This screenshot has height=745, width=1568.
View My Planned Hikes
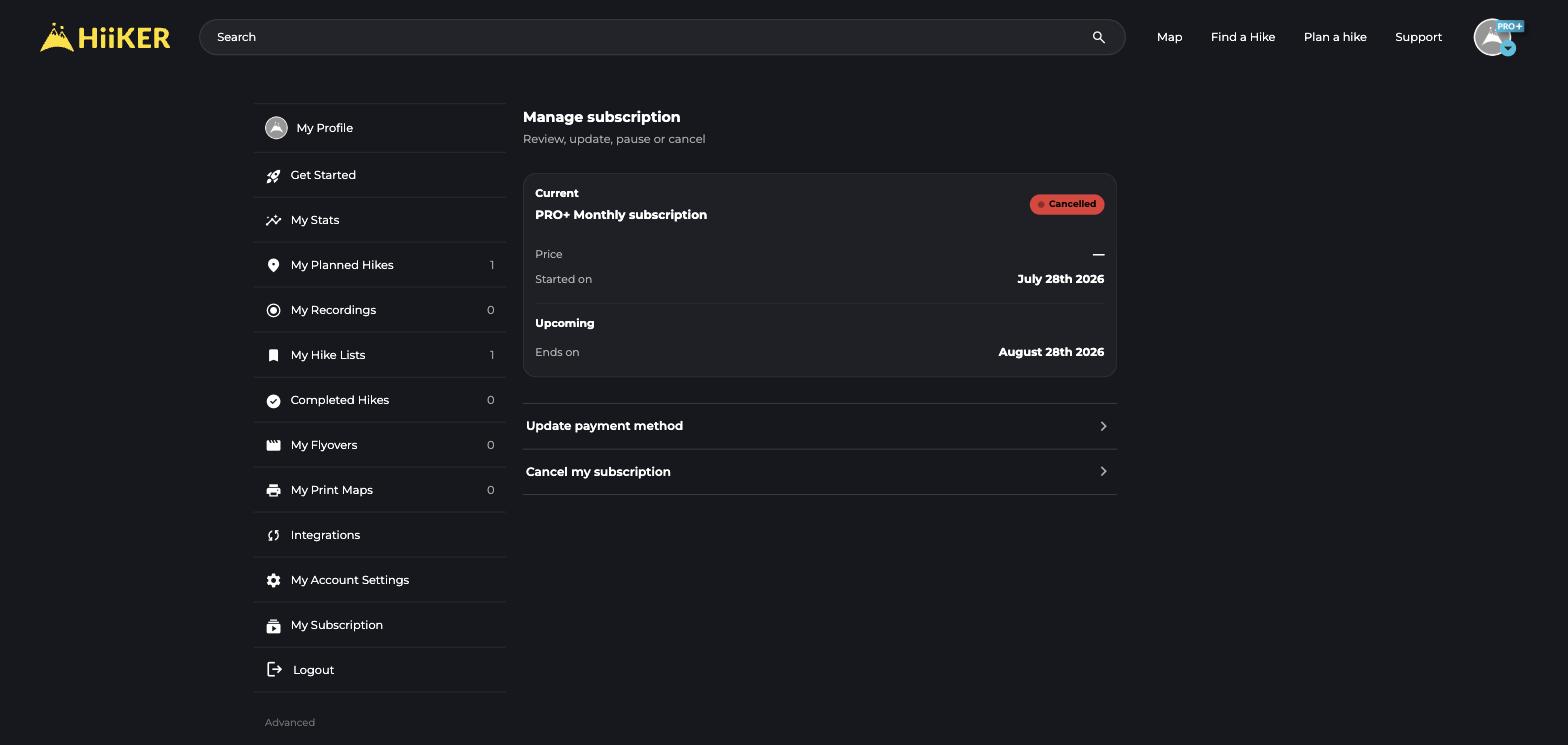[380, 265]
